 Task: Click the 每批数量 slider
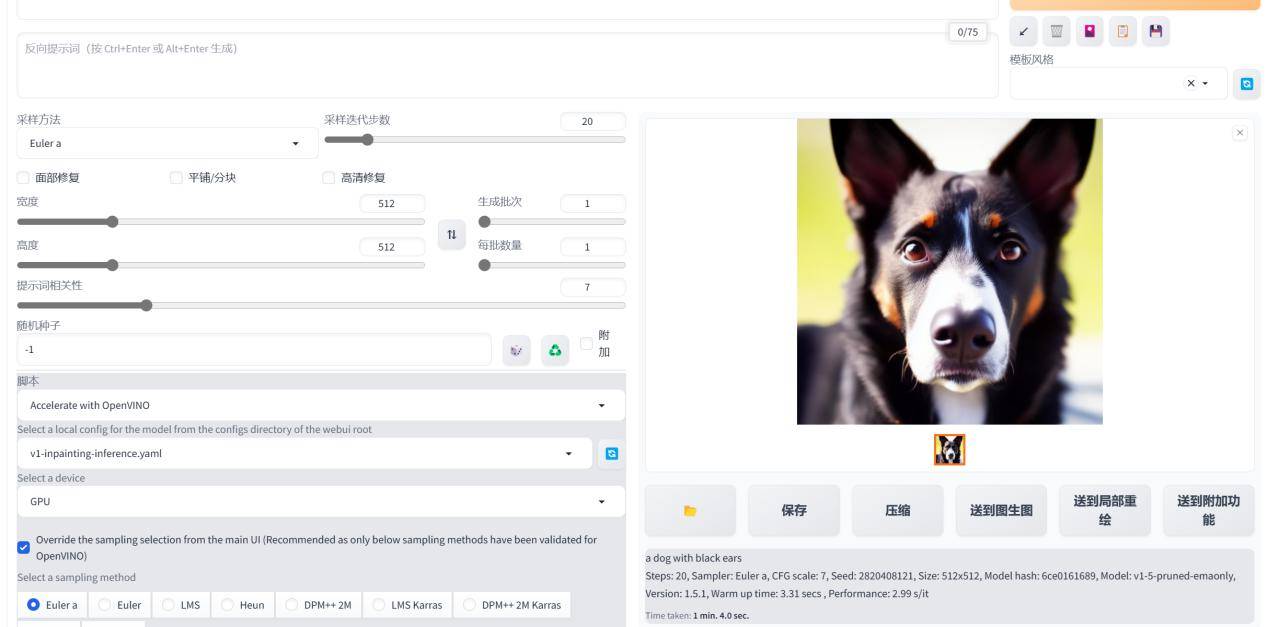pos(552,265)
